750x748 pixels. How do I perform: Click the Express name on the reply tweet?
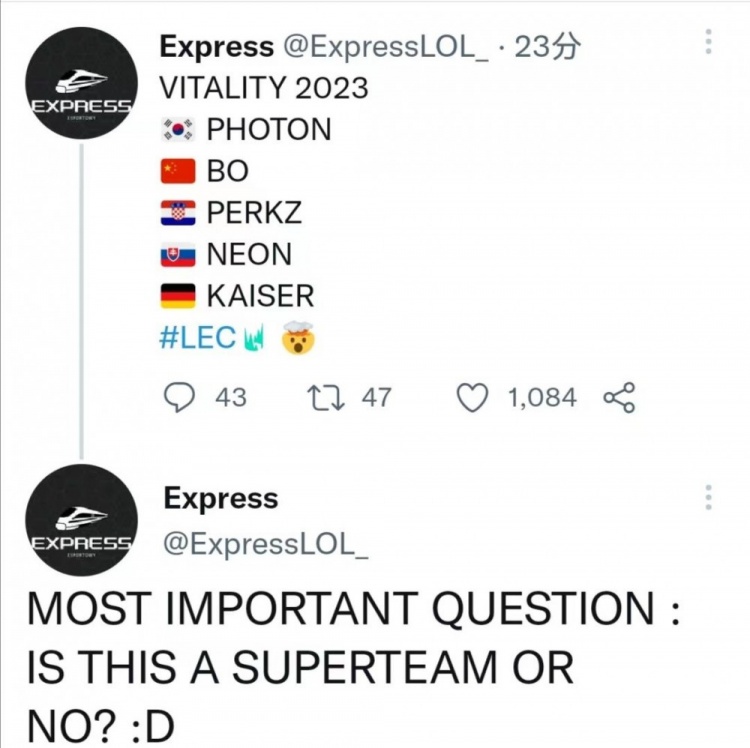(221, 498)
